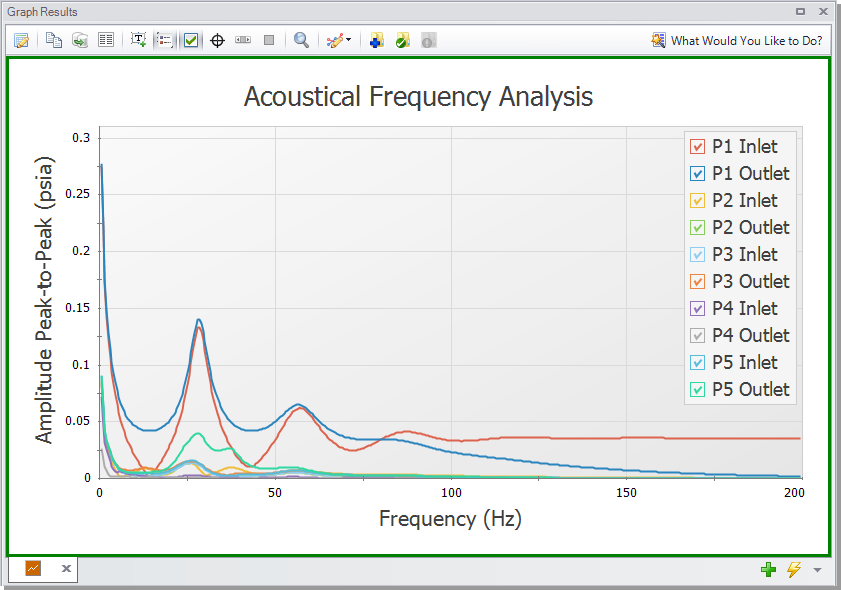Hide the P5 Outlet series via checkbox
This screenshot has height=590, width=841.
(x=698, y=390)
